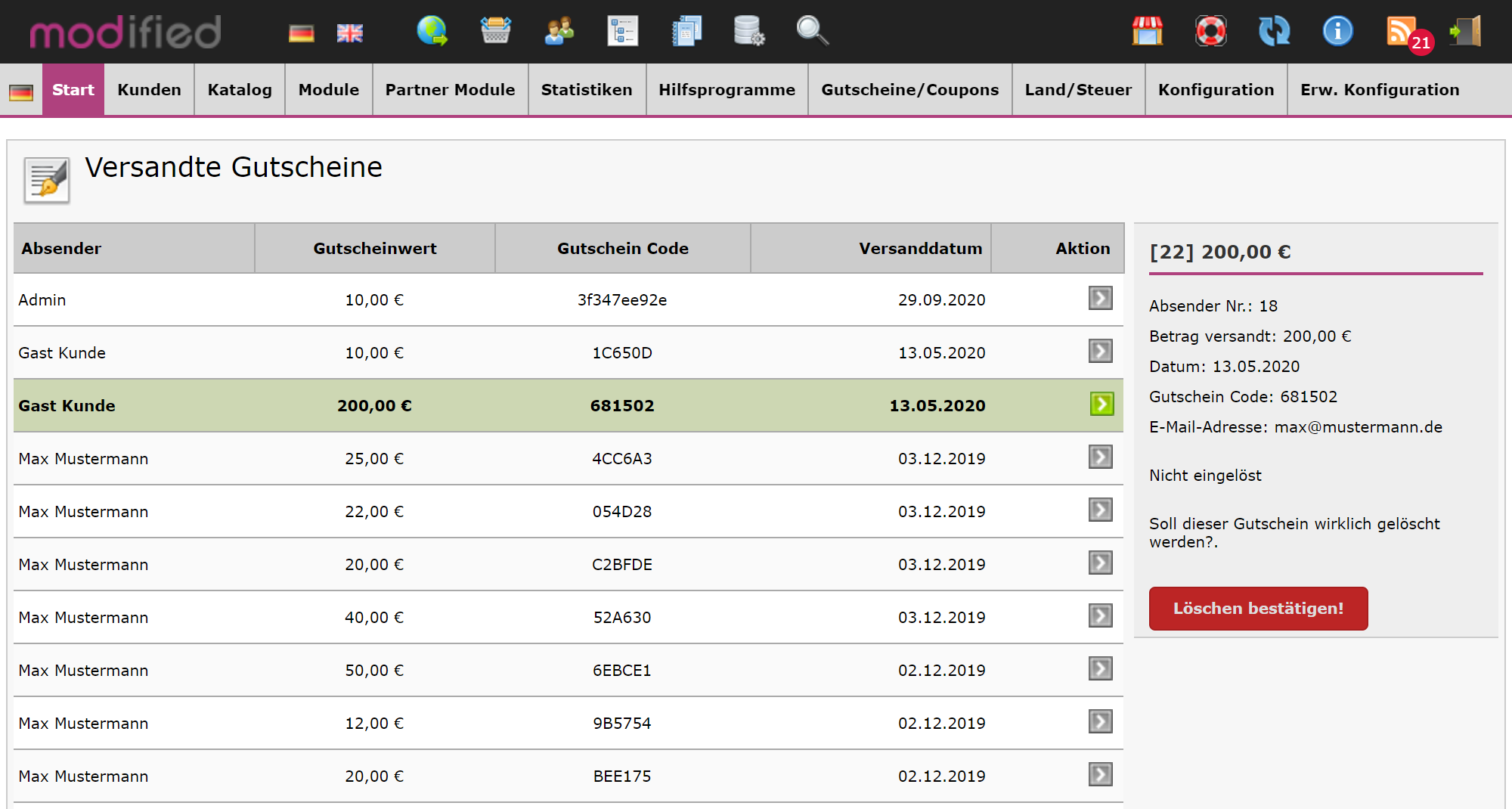
Task: Open the customers people icon
Action: coord(559,31)
